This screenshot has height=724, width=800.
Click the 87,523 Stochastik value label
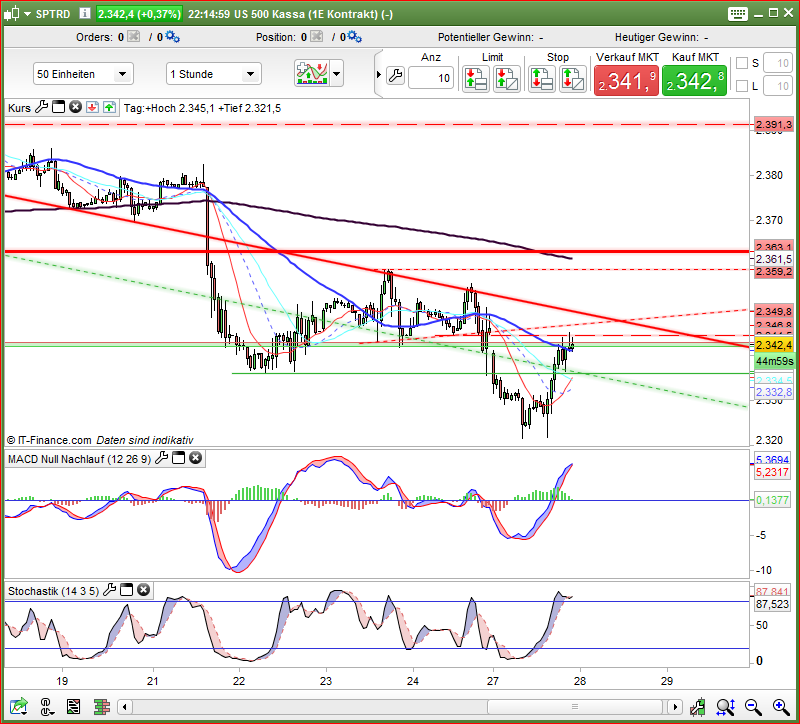[772, 604]
